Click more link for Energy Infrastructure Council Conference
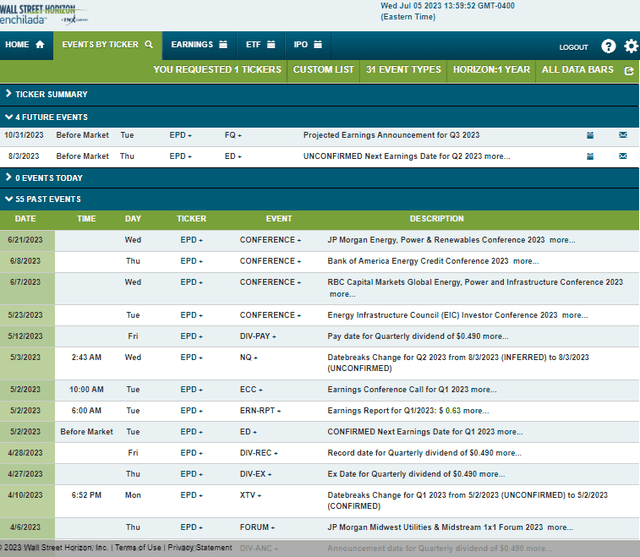Screen dimensions: 640x557 click(575, 315)
